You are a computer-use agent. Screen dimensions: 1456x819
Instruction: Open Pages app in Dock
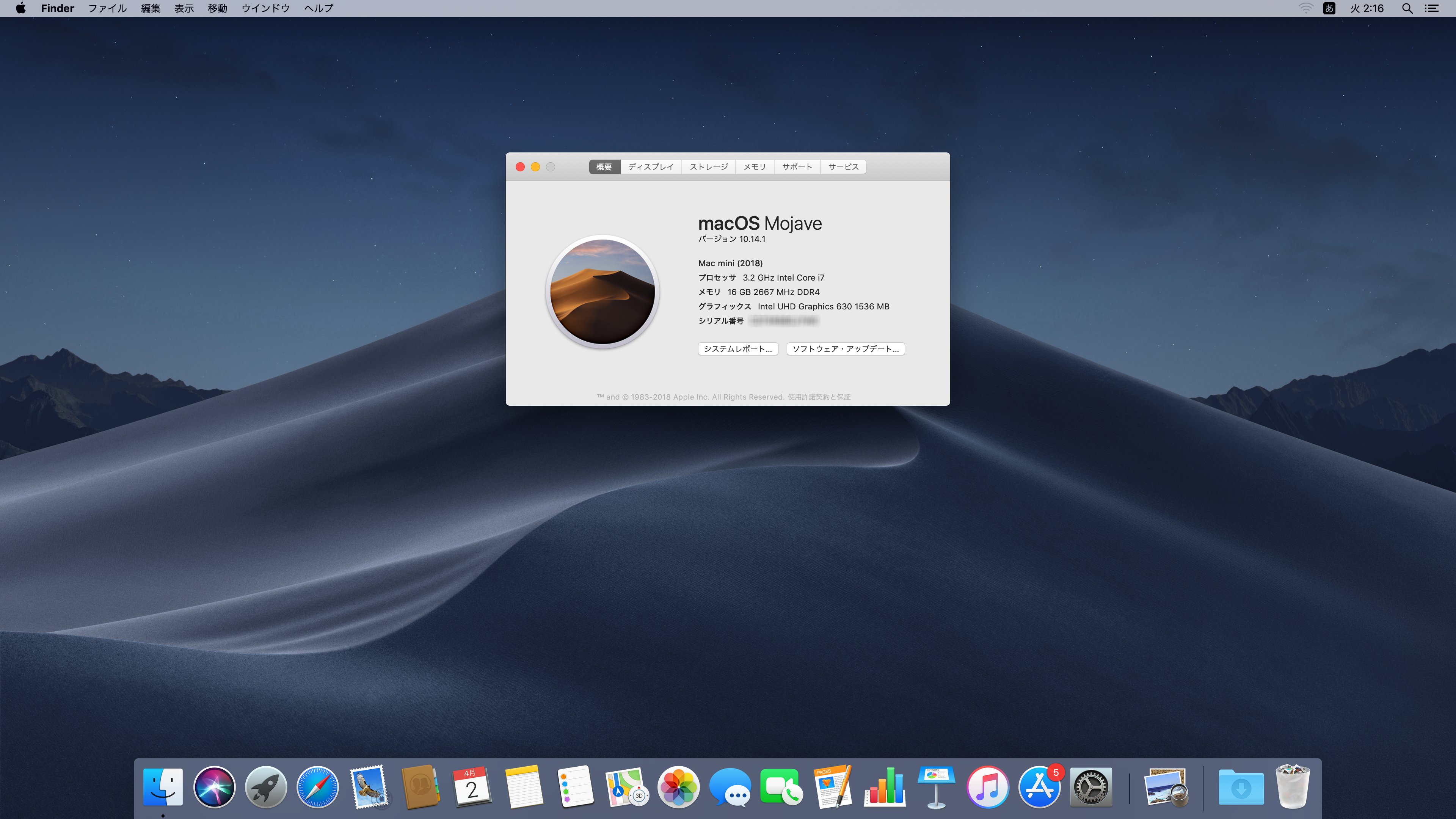[833, 787]
